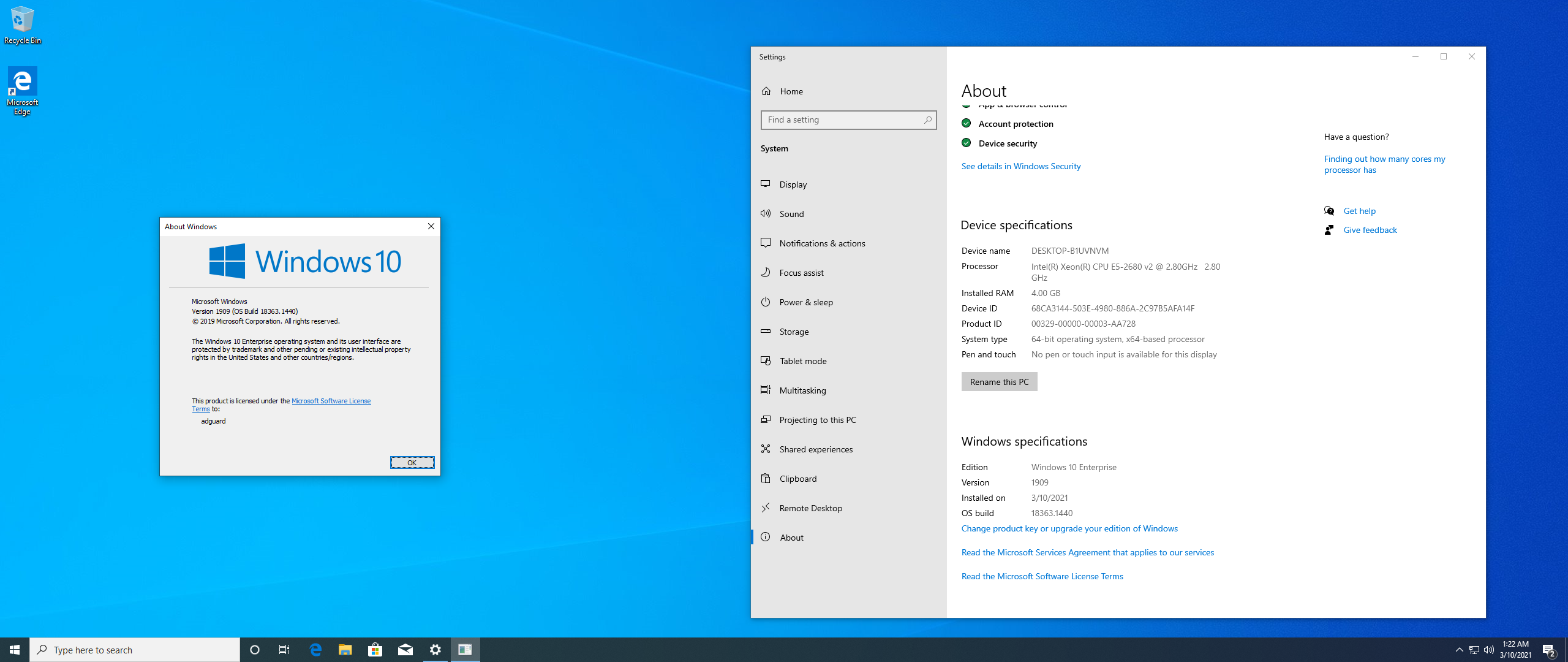The height and width of the screenshot is (662, 1568).
Task: Select the Display menu item
Action: [x=848, y=184]
